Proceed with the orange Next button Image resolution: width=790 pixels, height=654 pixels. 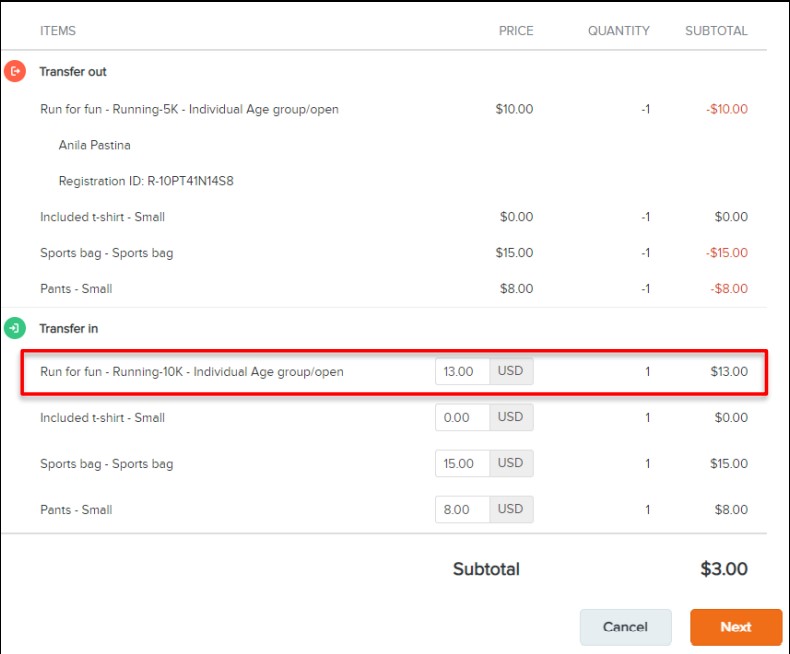pyautogui.click(x=735, y=627)
